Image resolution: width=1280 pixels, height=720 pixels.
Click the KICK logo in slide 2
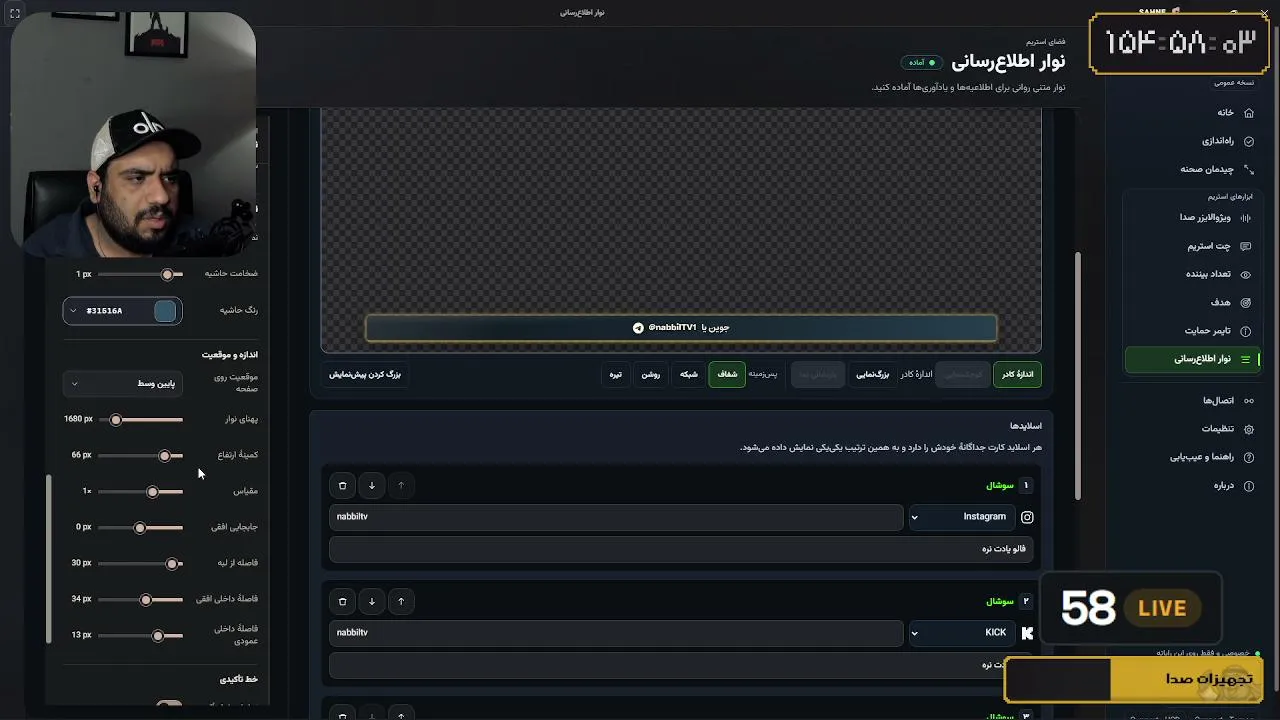tap(1026, 633)
